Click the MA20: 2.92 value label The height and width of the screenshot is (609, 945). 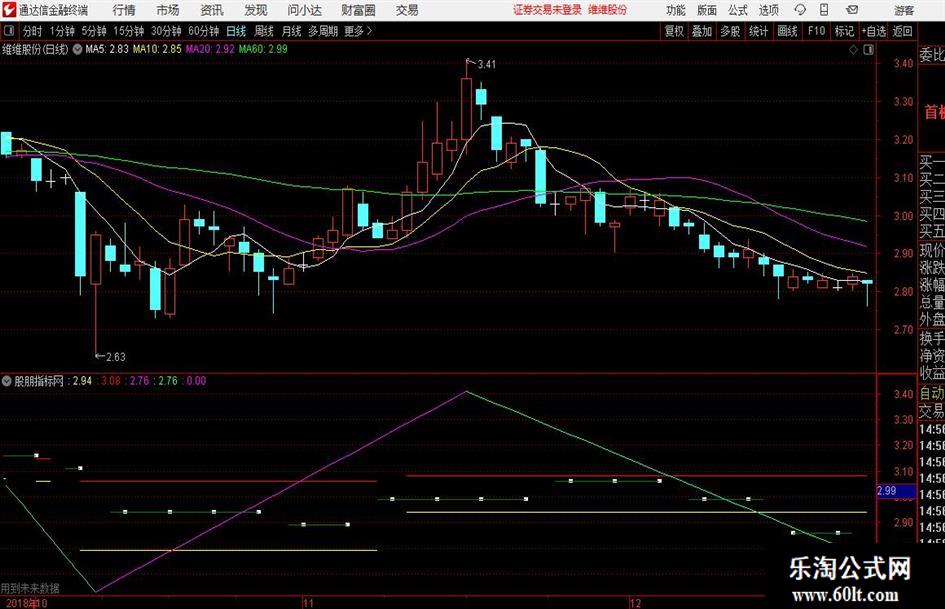point(210,49)
